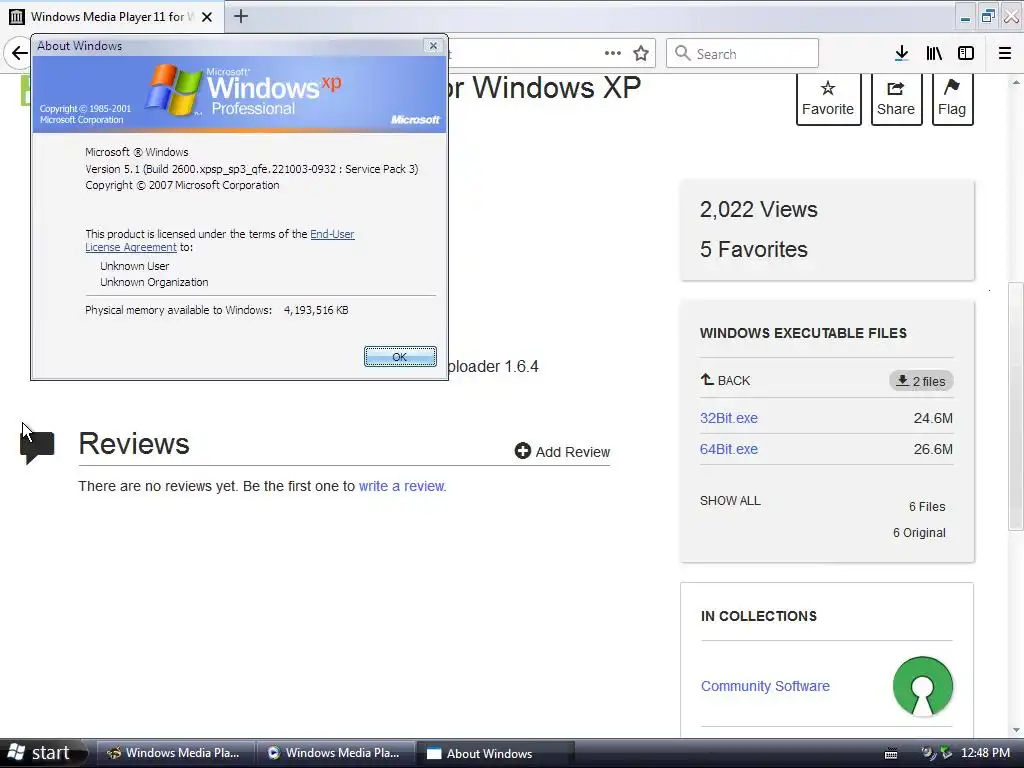Switch to first Windows Media Pla... taskbar item

[176, 753]
